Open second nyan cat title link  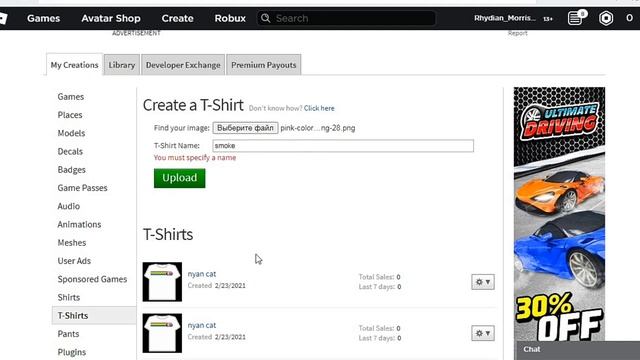click(x=202, y=325)
